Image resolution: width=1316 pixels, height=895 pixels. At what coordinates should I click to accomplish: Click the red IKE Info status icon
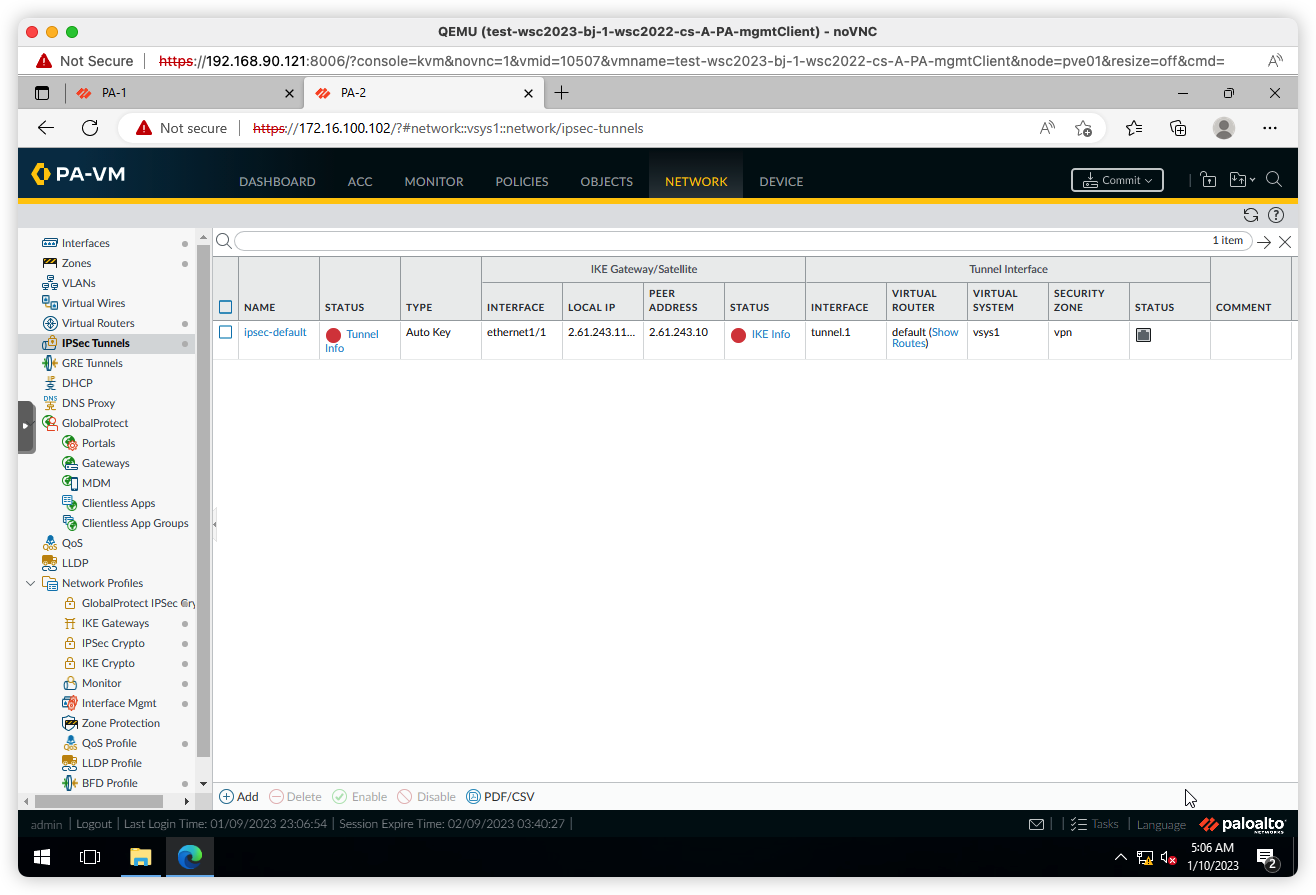pos(738,335)
